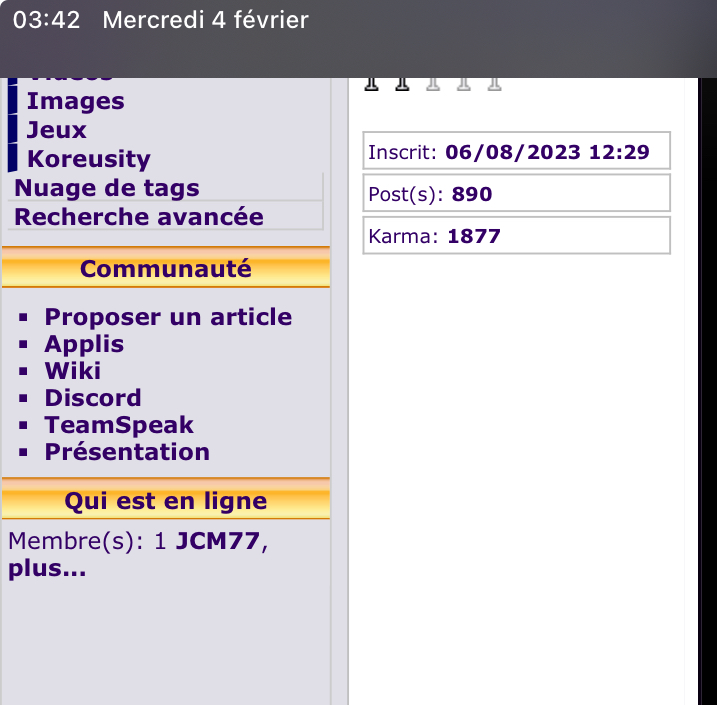
Task: Open the Discord community link
Action: 93,398
